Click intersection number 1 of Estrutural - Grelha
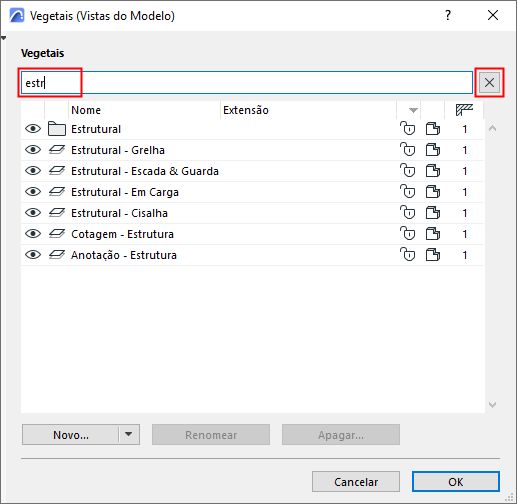517x504 pixels. 464,150
